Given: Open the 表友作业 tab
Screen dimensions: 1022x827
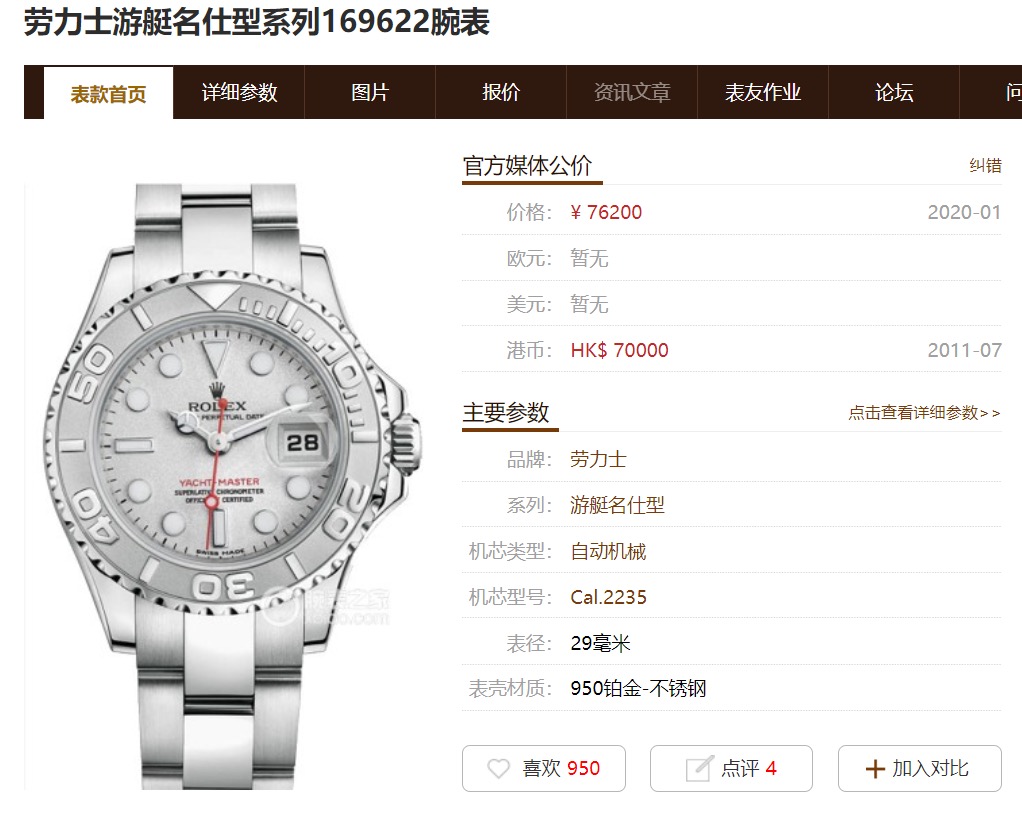Looking at the screenshot, I should point(763,93).
